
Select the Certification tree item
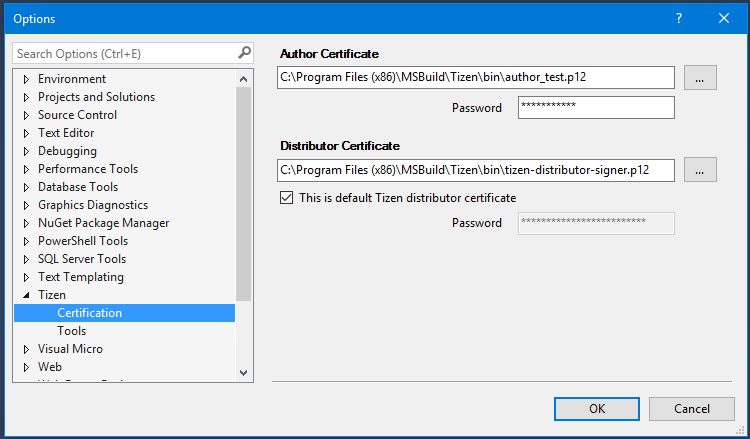(x=89, y=313)
